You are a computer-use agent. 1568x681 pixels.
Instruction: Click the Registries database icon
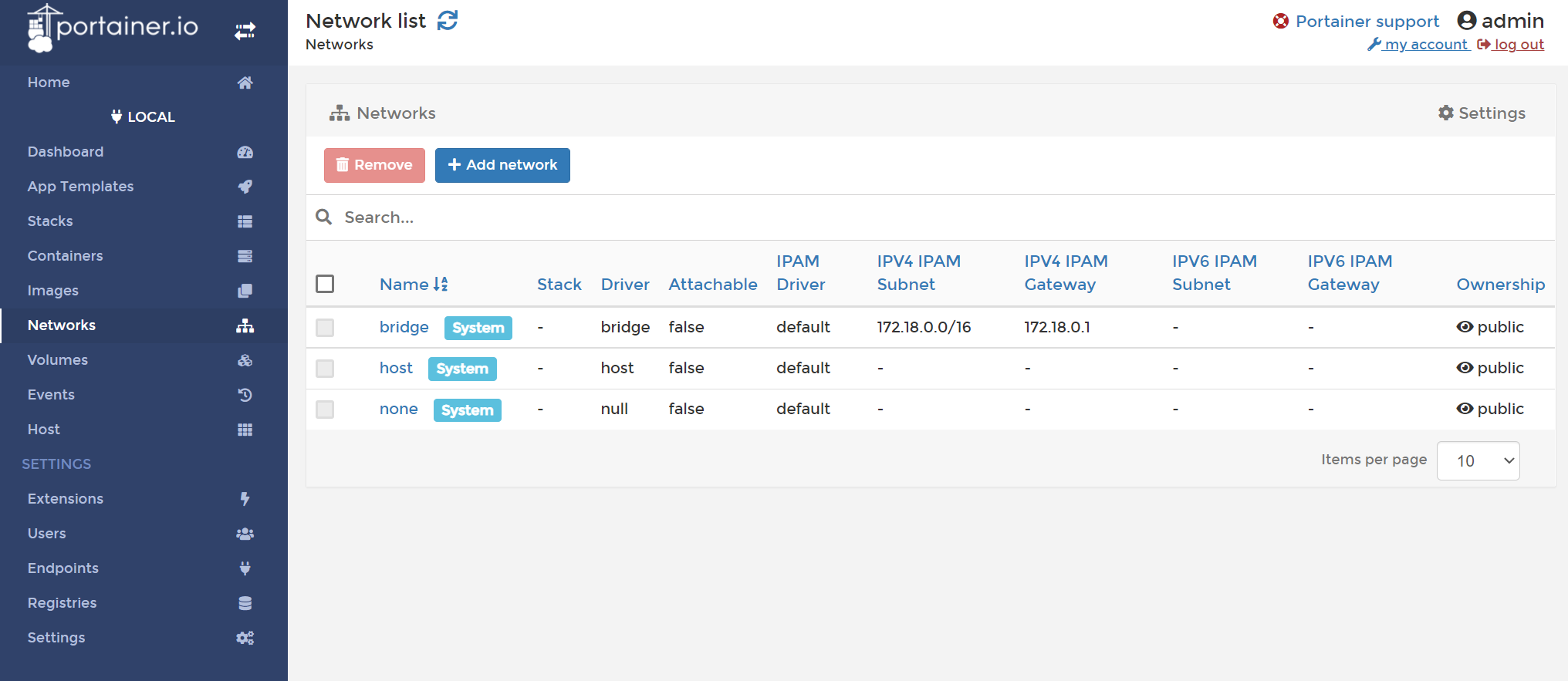coord(245,603)
